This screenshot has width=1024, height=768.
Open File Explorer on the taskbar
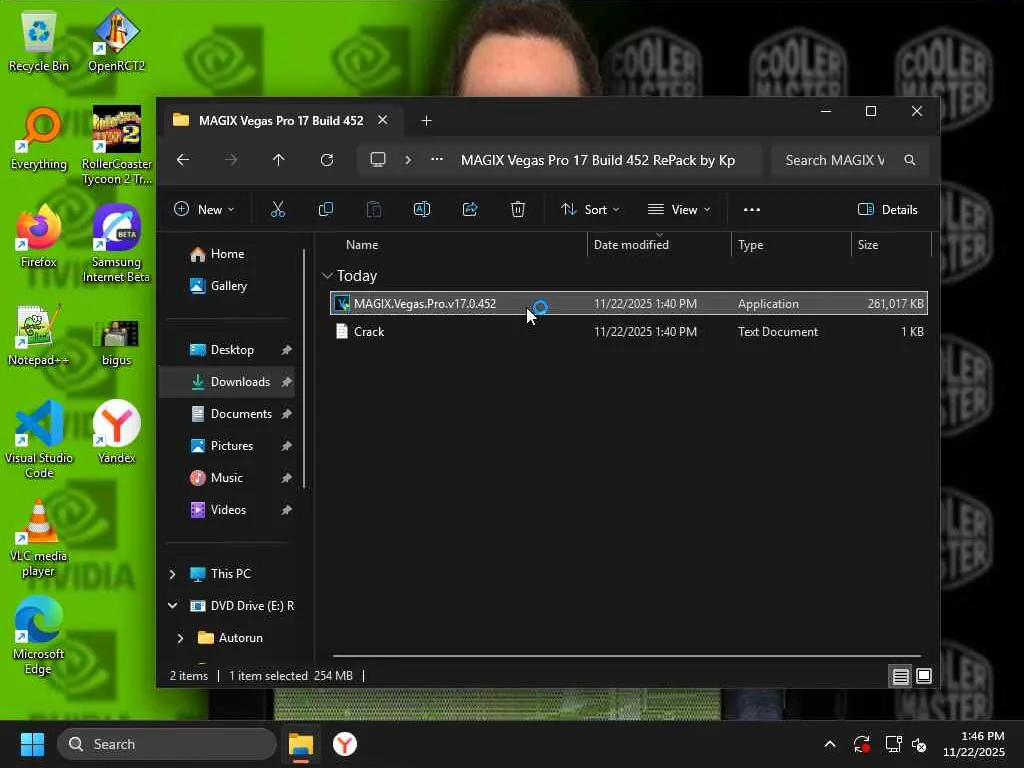(301, 744)
